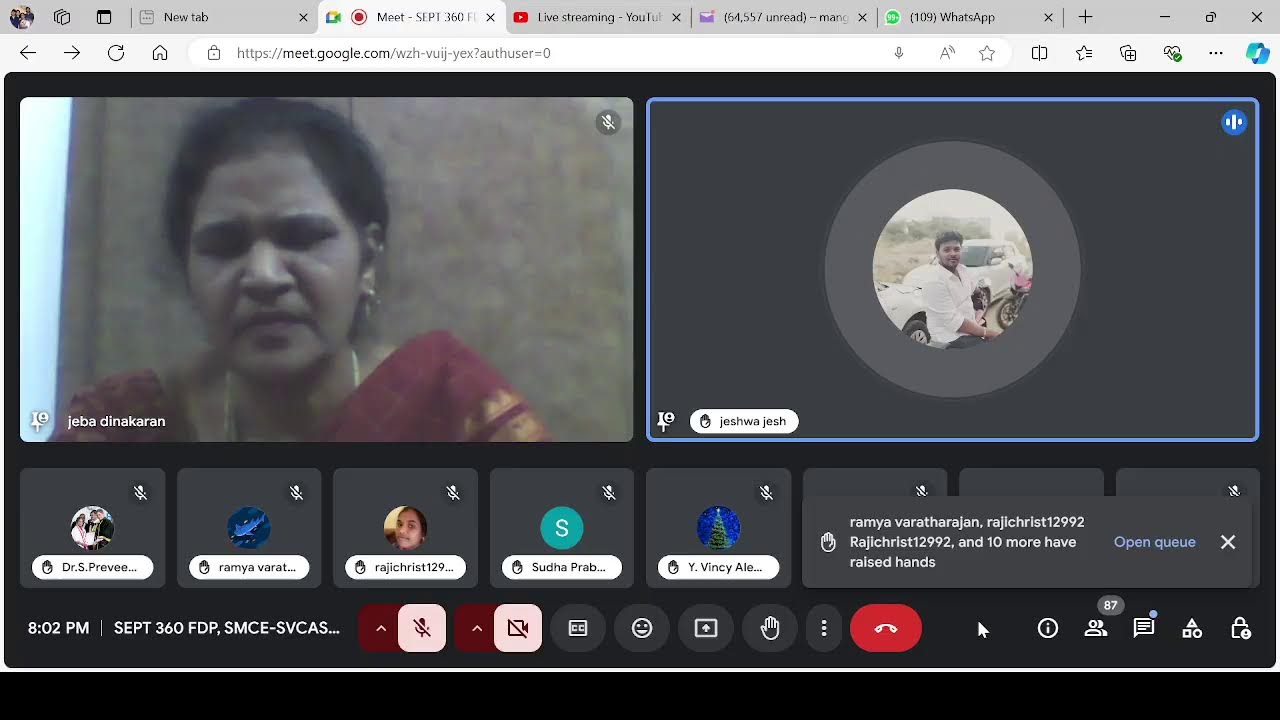Open Edge split screen icon
The width and height of the screenshot is (1280, 720).
coord(1040,53)
